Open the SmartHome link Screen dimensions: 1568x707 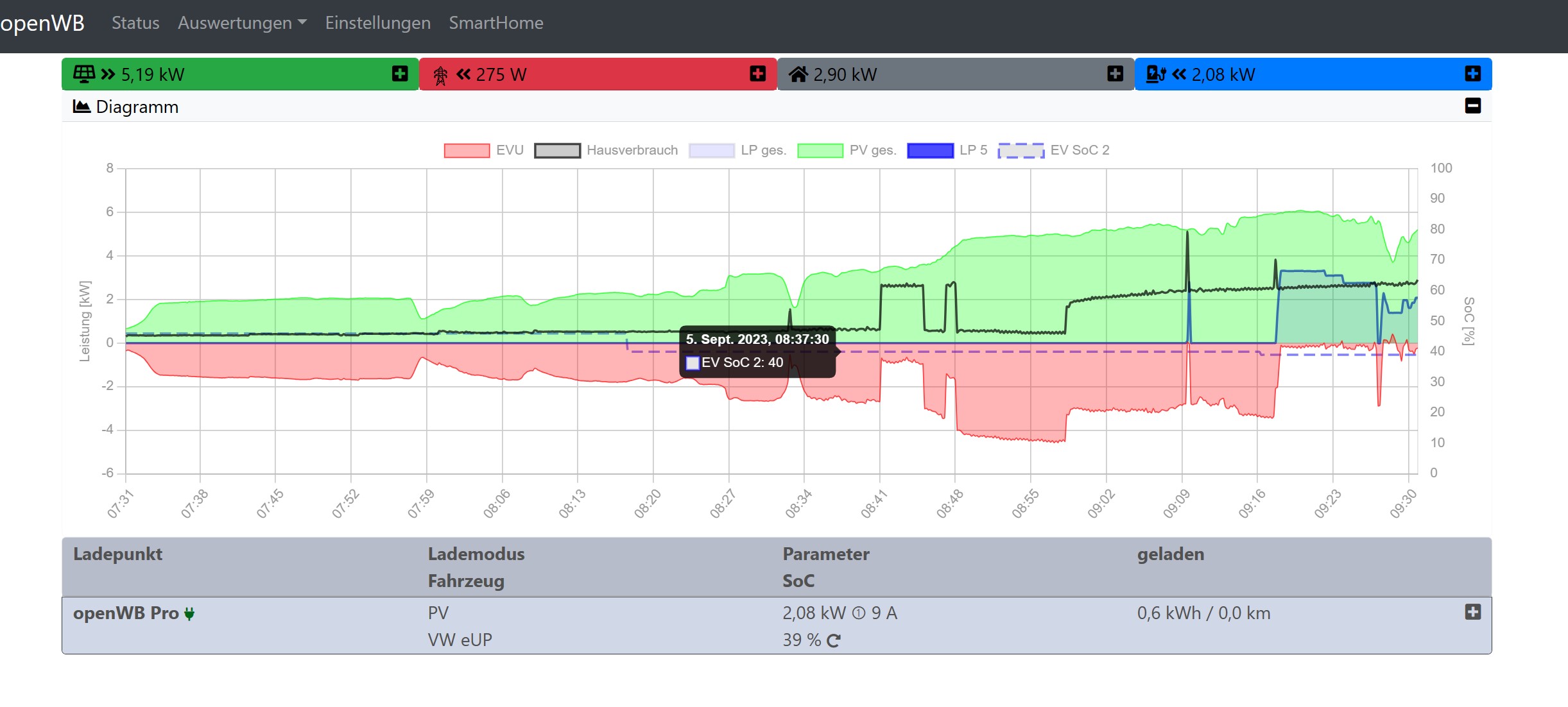point(495,23)
